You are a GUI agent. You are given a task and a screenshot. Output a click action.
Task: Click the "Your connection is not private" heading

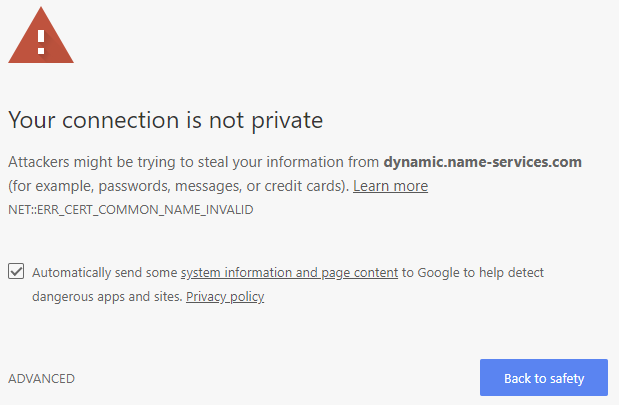coord(165,120)
